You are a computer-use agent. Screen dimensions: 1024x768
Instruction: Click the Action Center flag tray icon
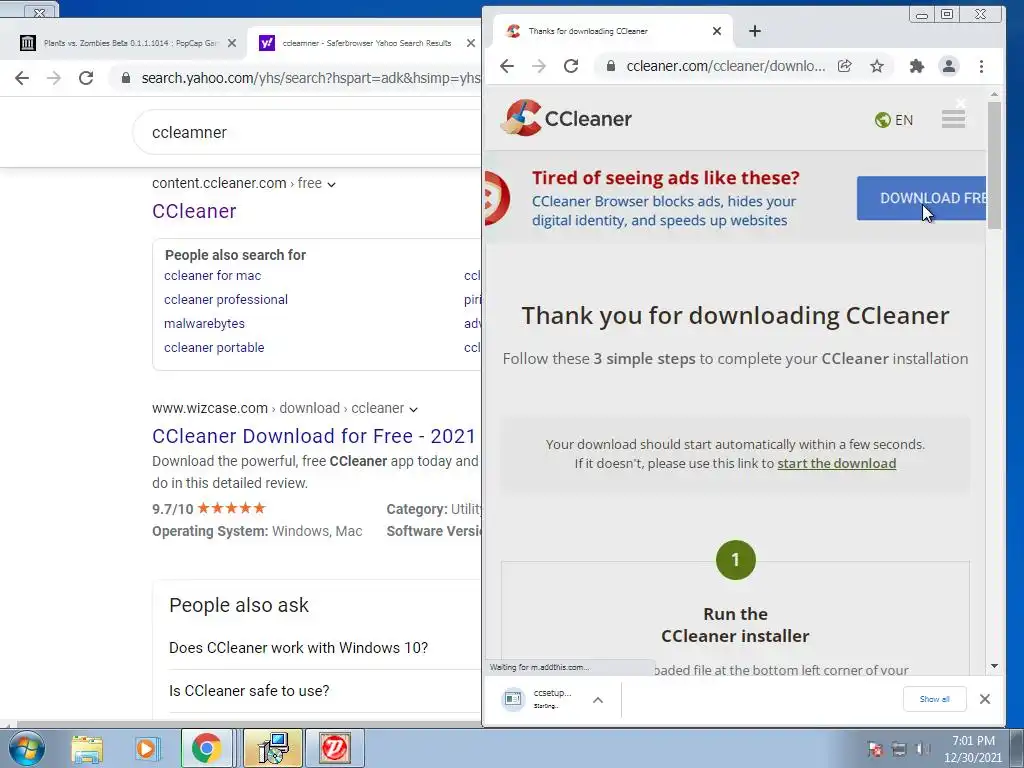(x=876, y=749)
